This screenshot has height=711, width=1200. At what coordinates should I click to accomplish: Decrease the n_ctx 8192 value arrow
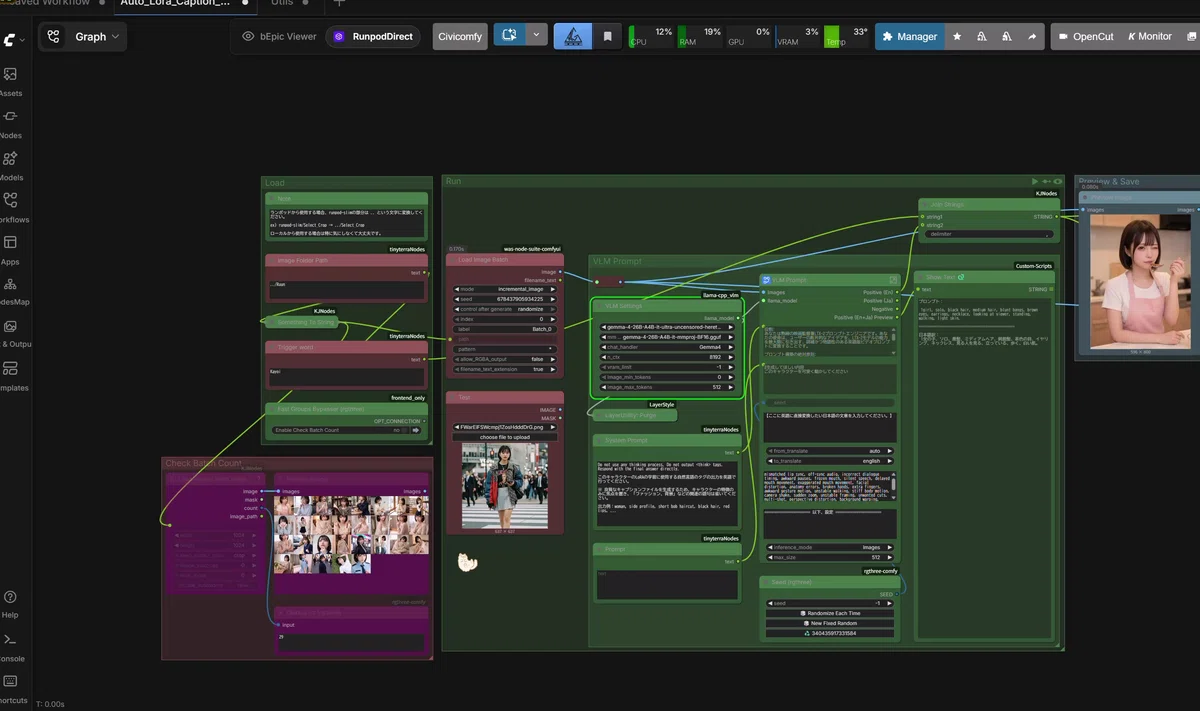pos(602,357)
